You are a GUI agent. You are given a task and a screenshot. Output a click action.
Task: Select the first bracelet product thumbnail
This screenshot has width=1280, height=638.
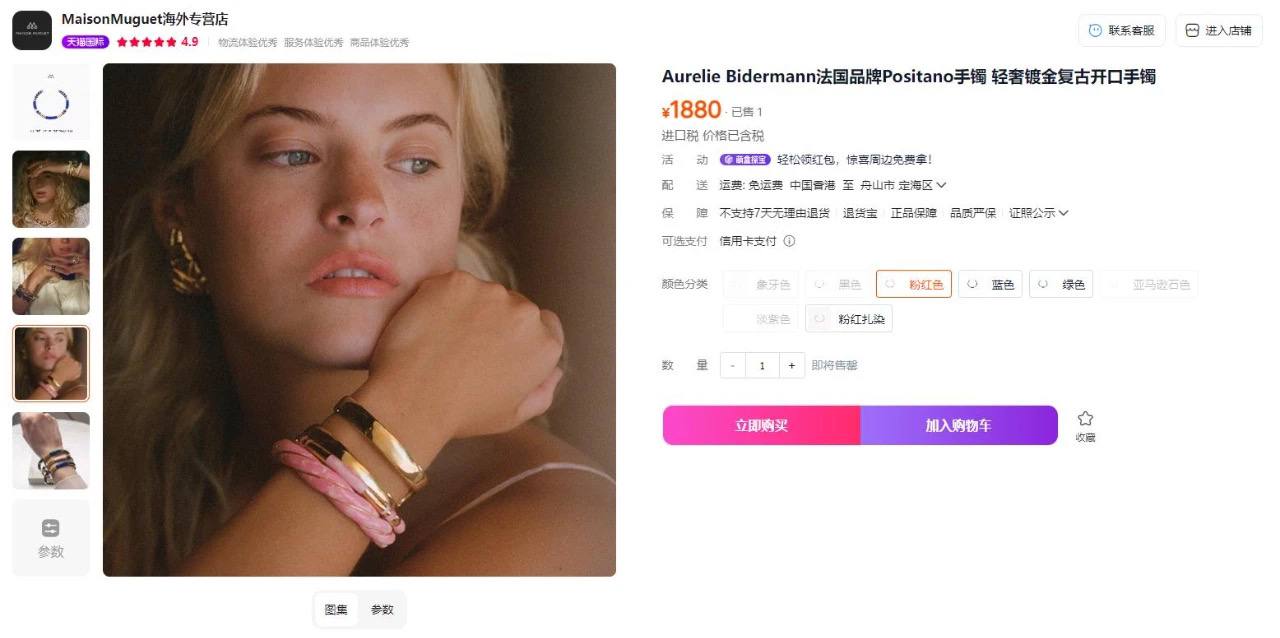[51, 103]
